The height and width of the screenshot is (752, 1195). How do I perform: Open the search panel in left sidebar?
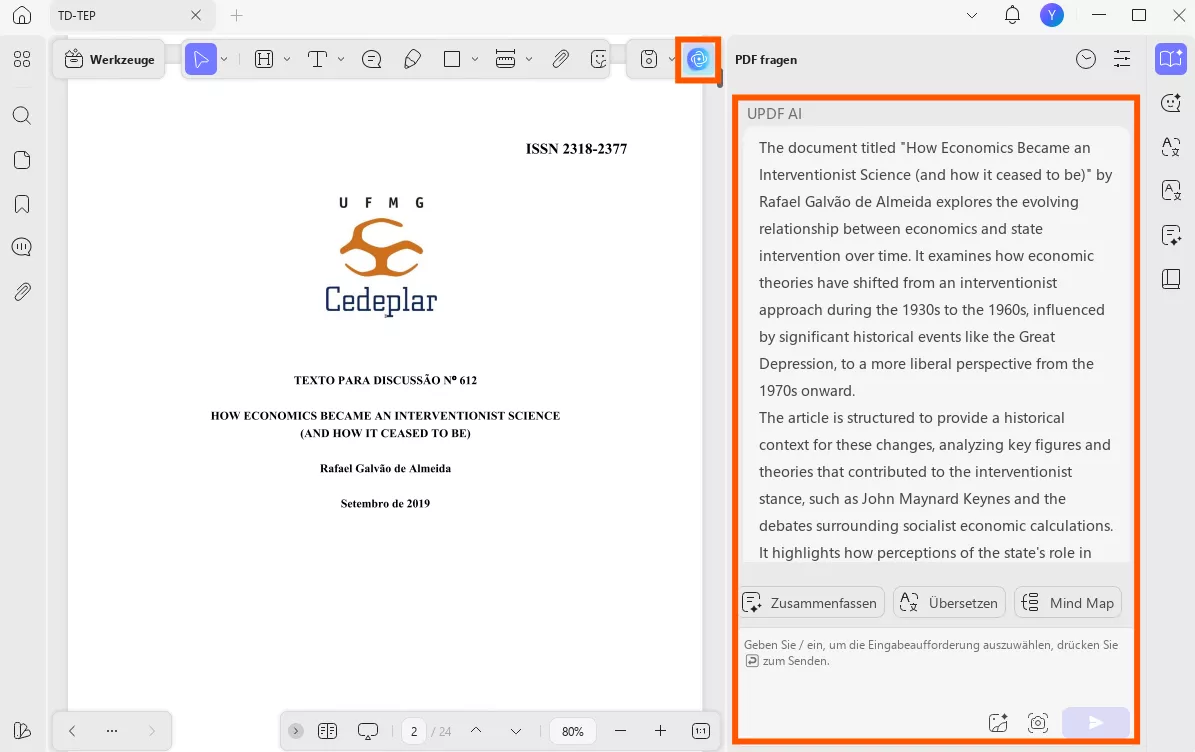click(22, 115)
